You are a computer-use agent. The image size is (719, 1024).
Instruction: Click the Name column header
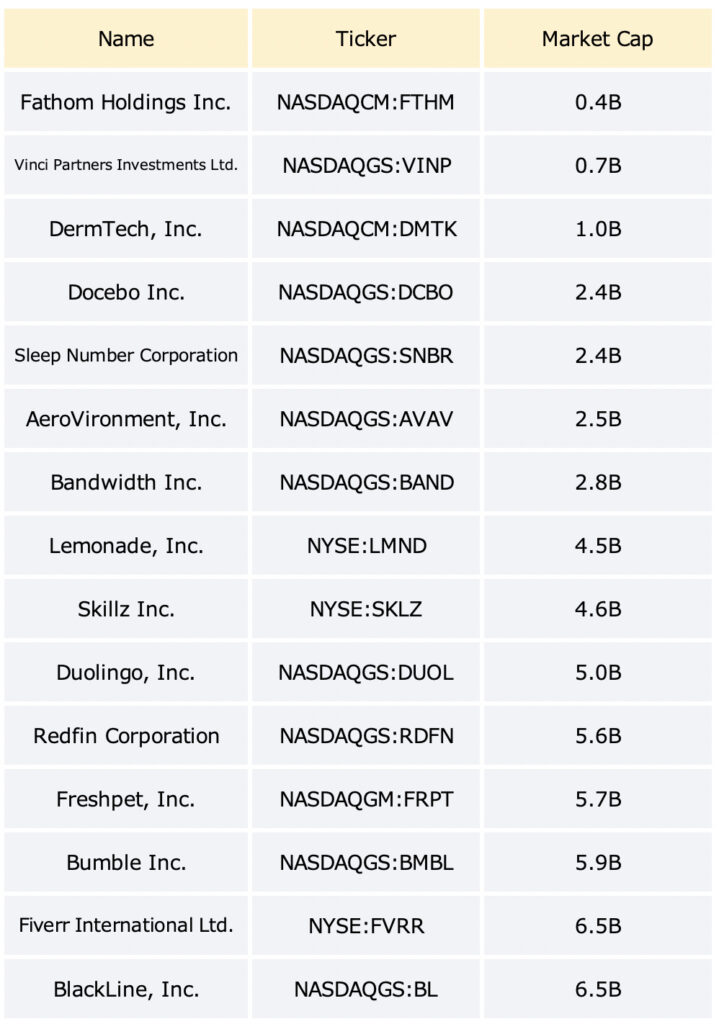(126, 39)
